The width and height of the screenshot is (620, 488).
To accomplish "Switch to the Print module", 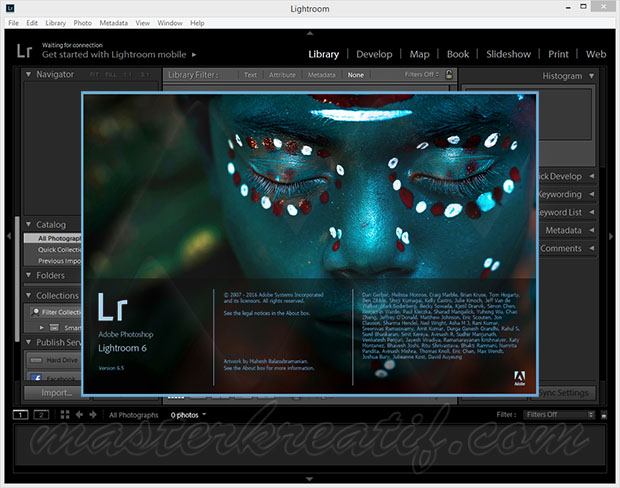I will click(x=558, y=54).
